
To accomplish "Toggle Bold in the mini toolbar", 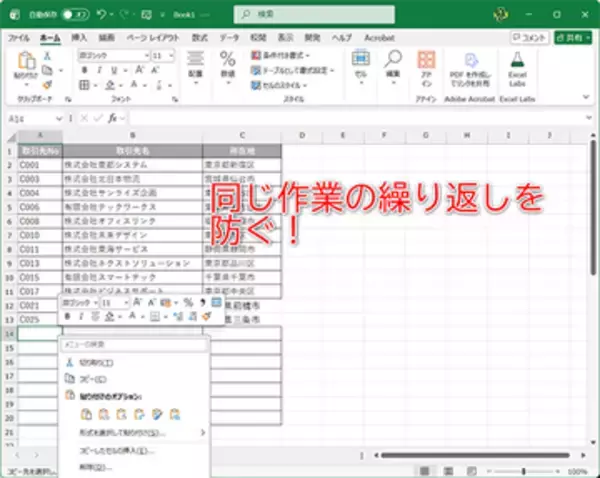I will 67,316.
